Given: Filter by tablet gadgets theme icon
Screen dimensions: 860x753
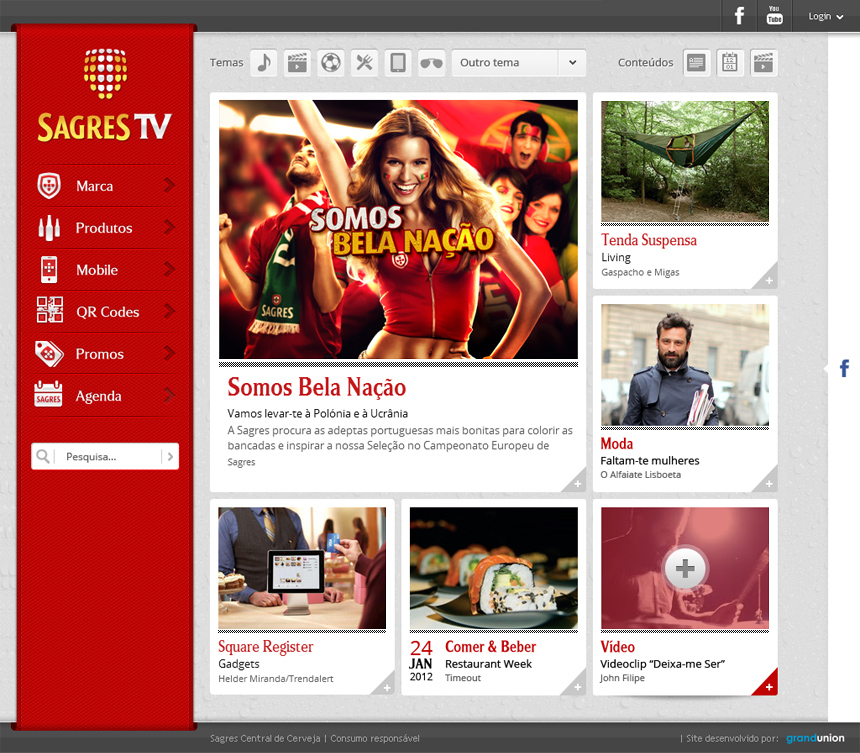Looking at the screenshot, I should (398, 63).
